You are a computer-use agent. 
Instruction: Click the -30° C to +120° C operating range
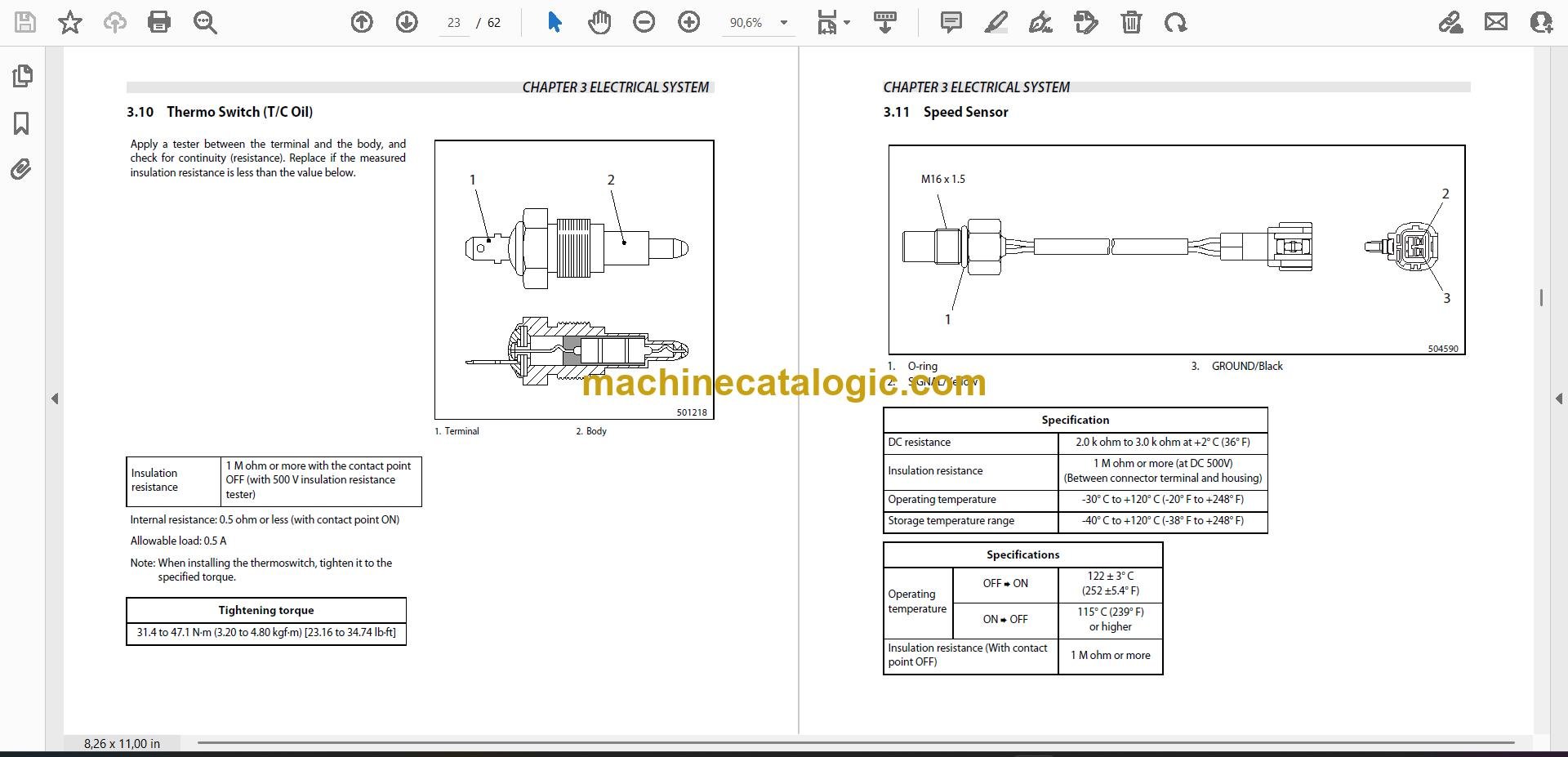tap(1163, 500)
